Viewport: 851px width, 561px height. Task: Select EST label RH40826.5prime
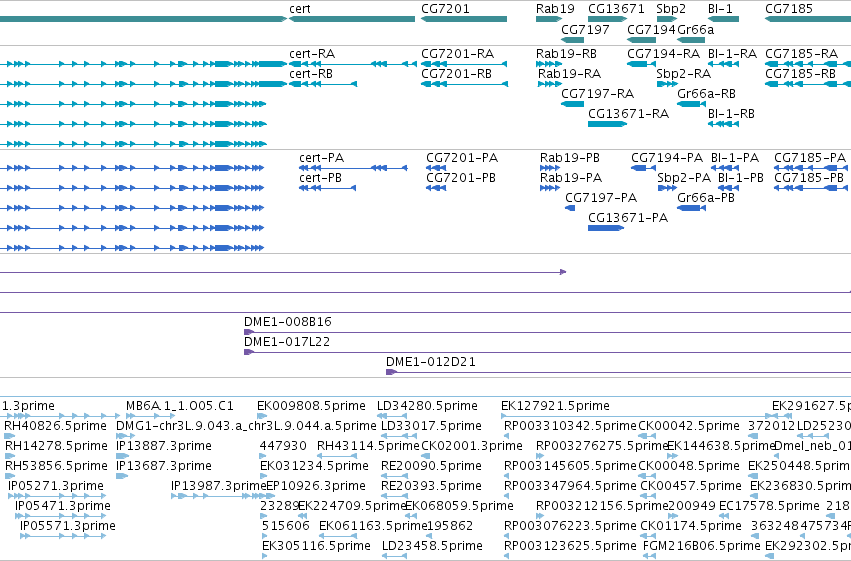coord(55,426)
